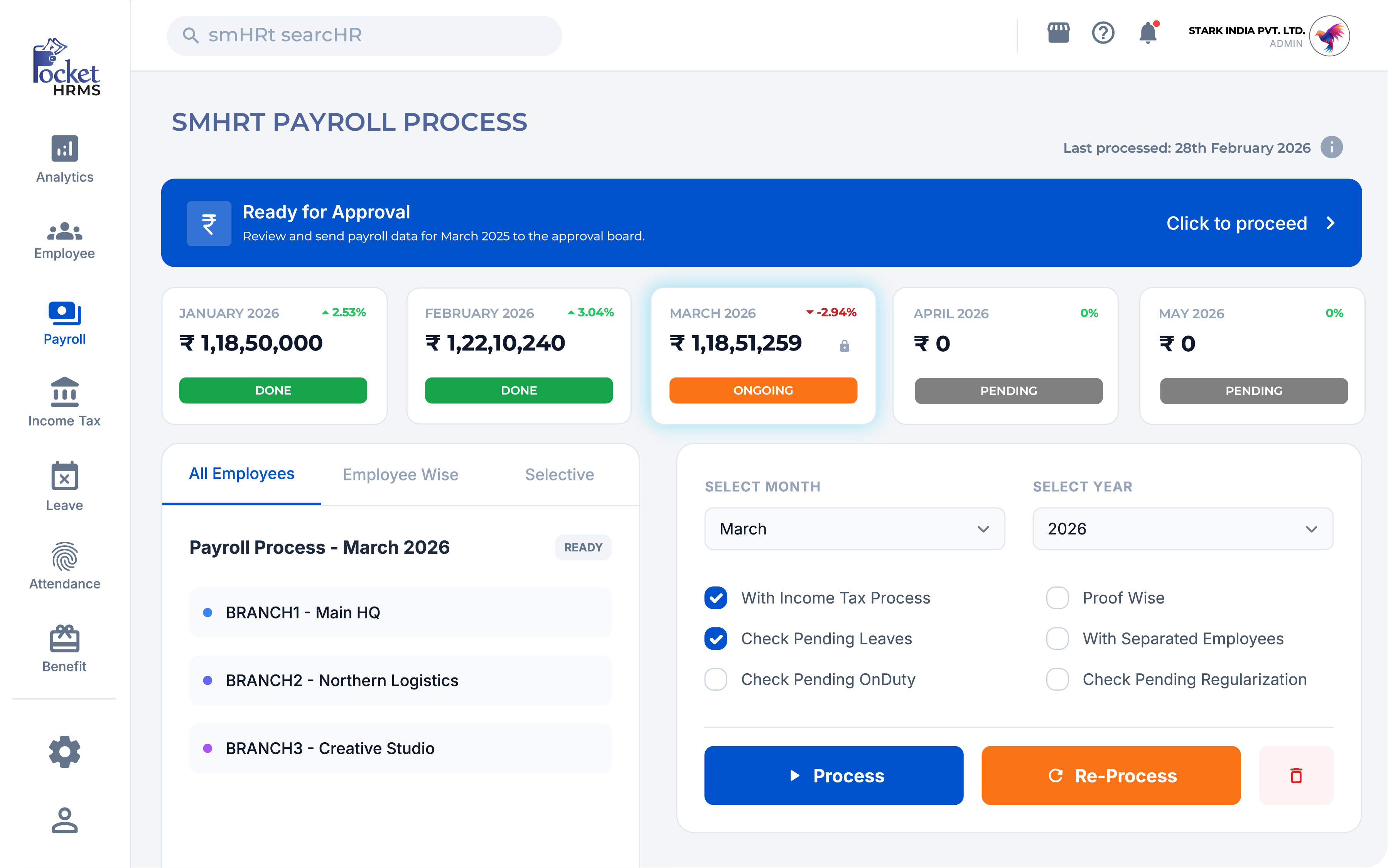Click the ₹ 1,18,50,000 amount
Screen dimensions: 1388x868
[251, 343]
